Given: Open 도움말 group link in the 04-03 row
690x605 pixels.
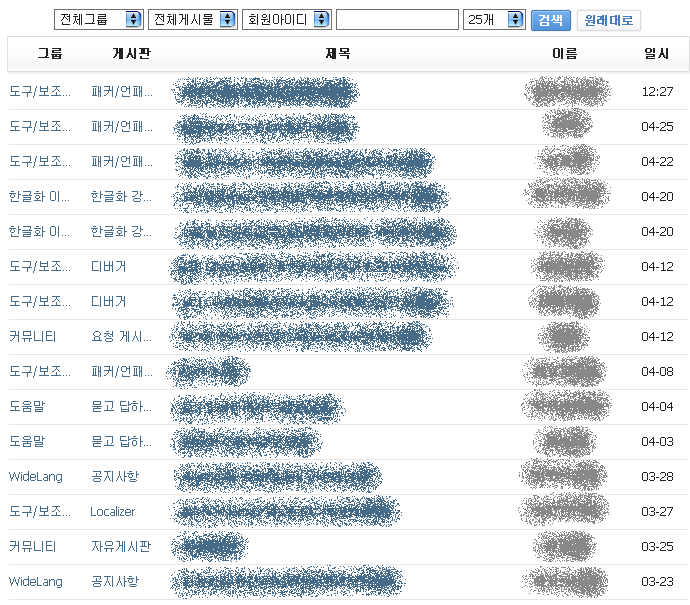Looking at the screenshot, I should point(27,441).
